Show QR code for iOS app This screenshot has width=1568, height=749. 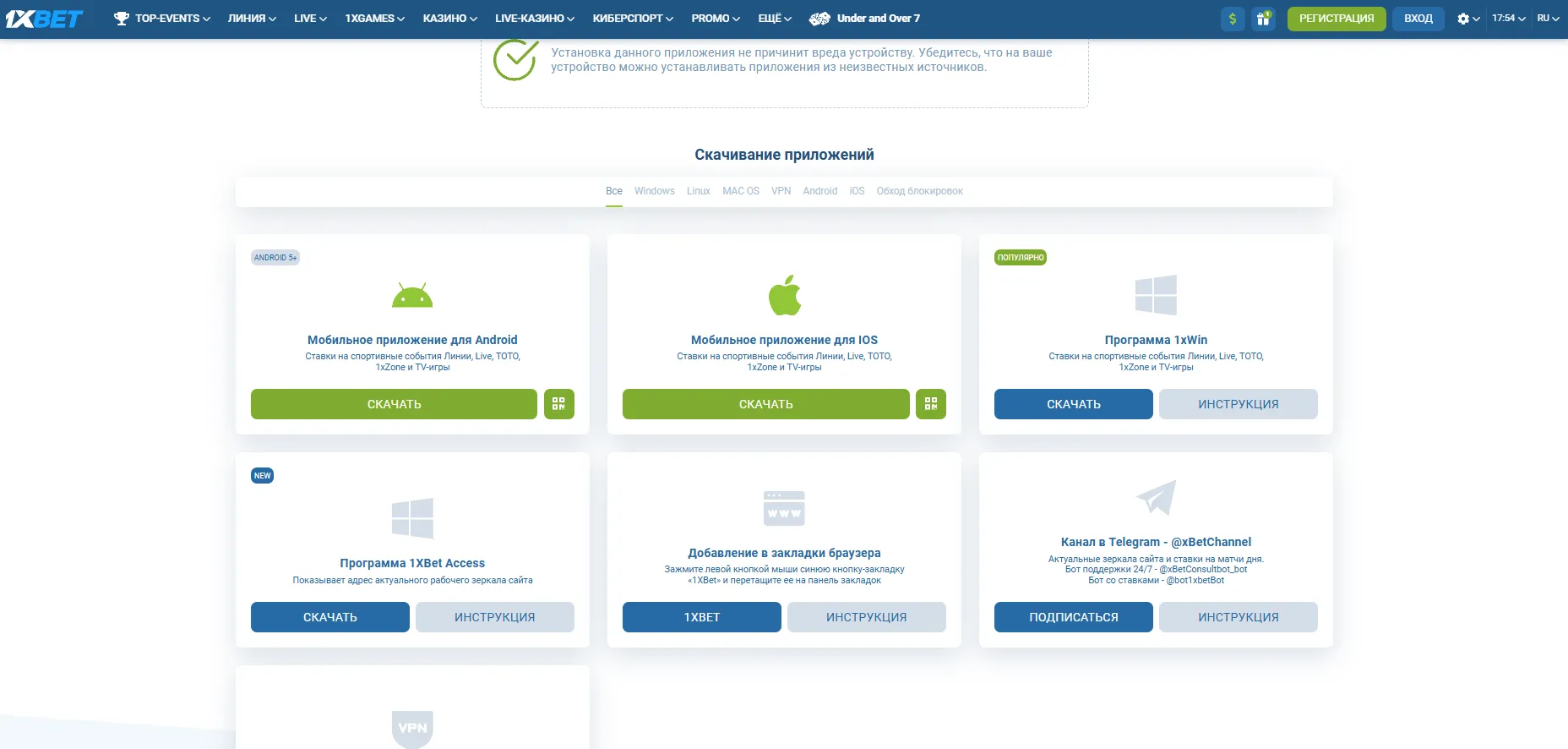click(x=930, y=404)
